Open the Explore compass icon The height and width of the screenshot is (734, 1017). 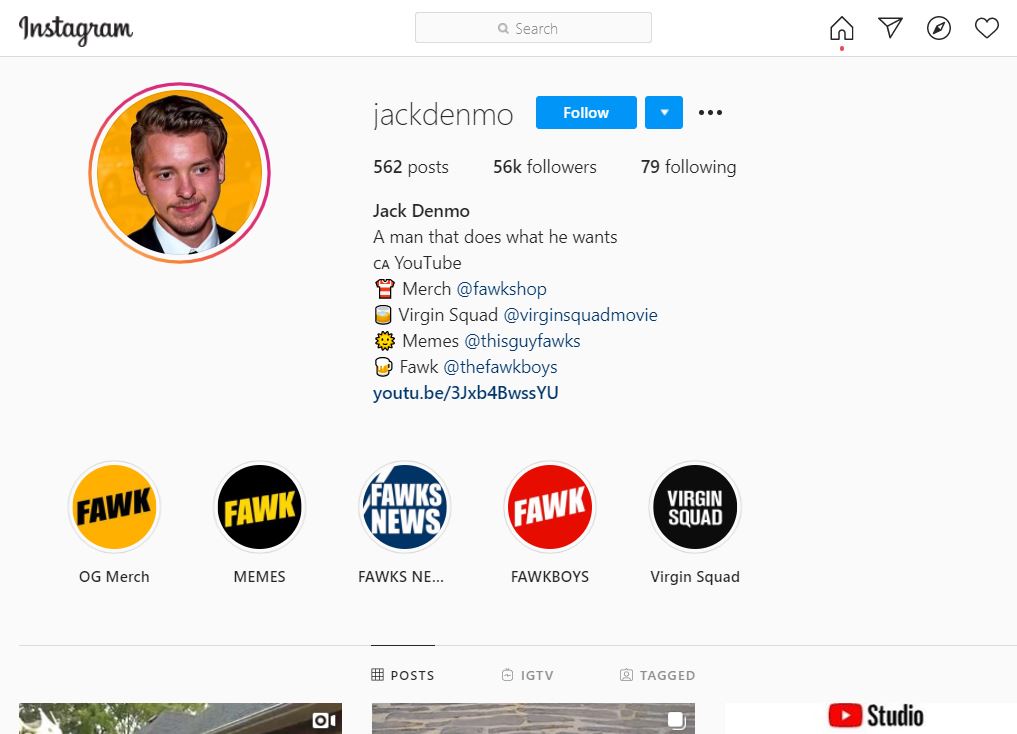pyautogui.click(x=939, y=28)
